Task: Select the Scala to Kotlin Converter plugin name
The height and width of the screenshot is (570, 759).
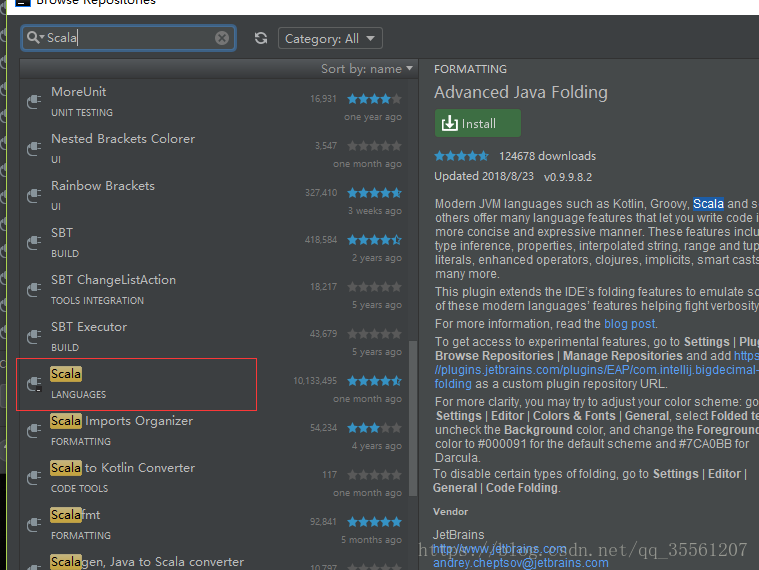Action: coord(122,468)
